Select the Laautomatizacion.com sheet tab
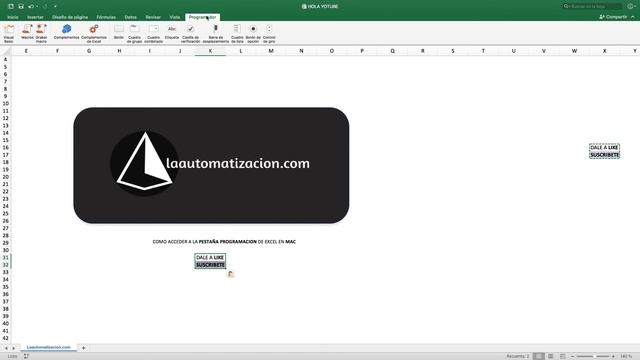This screenshot has width=640, height=360. [49, 347]
